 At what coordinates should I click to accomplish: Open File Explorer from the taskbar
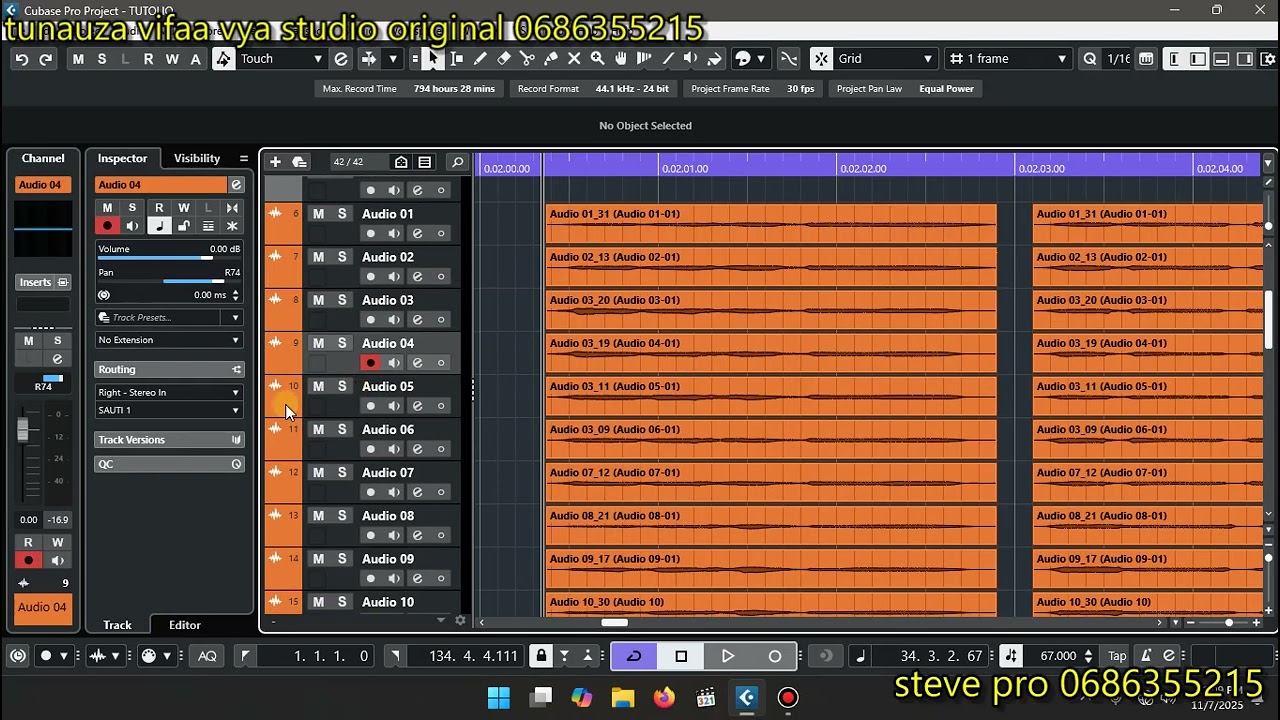point(622,697)
